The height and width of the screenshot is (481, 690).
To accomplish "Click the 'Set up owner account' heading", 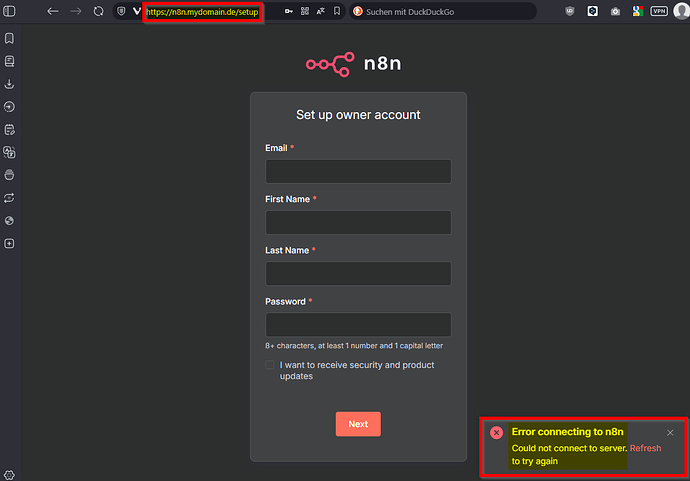I will click(x=358, y=115).
